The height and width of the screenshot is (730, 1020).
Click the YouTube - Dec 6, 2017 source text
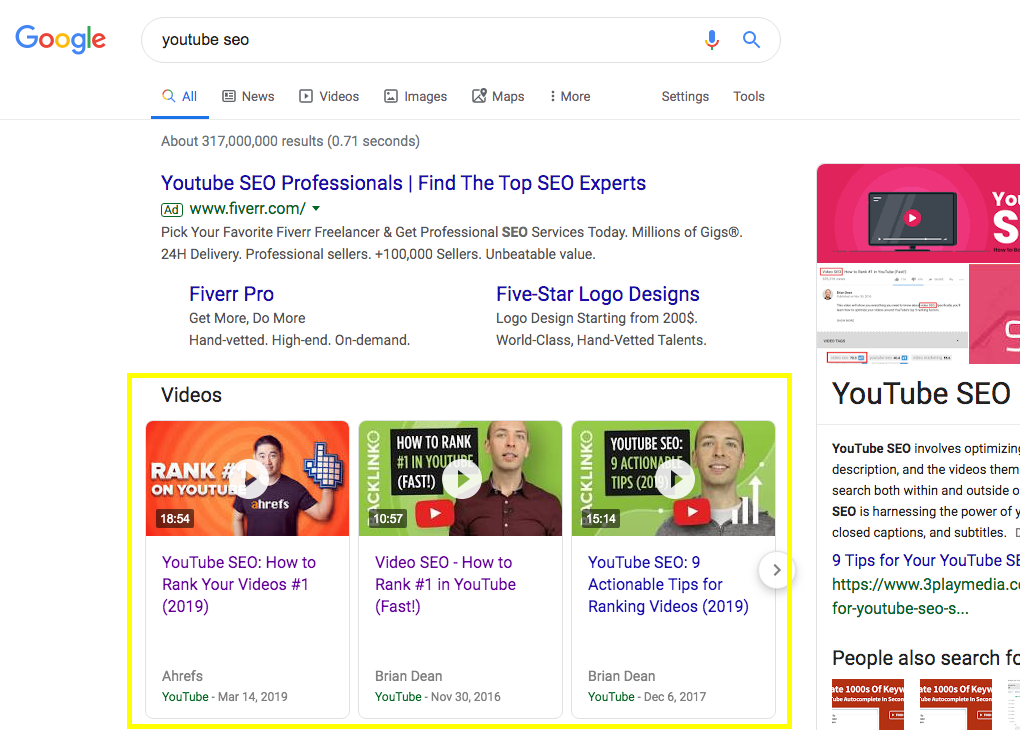click(x=647, y=697)
